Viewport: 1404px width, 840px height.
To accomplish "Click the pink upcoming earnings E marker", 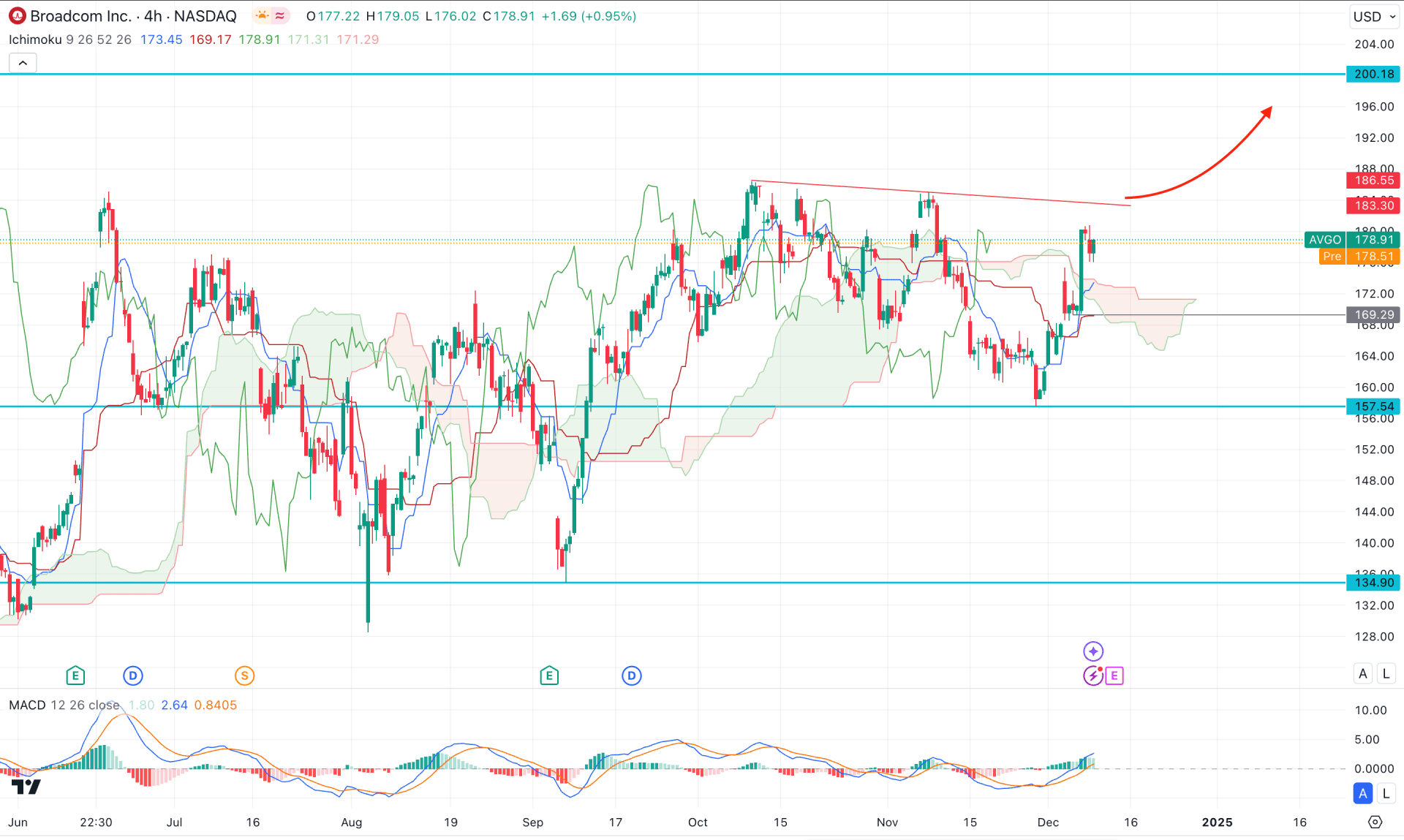I will click(1114, 676).
